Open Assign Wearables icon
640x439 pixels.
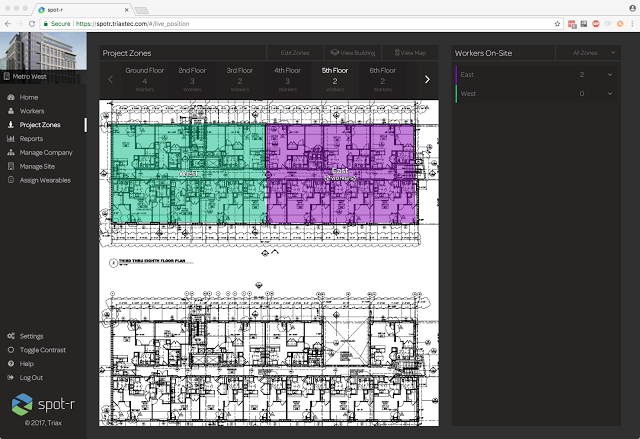[x=11, y=180]
